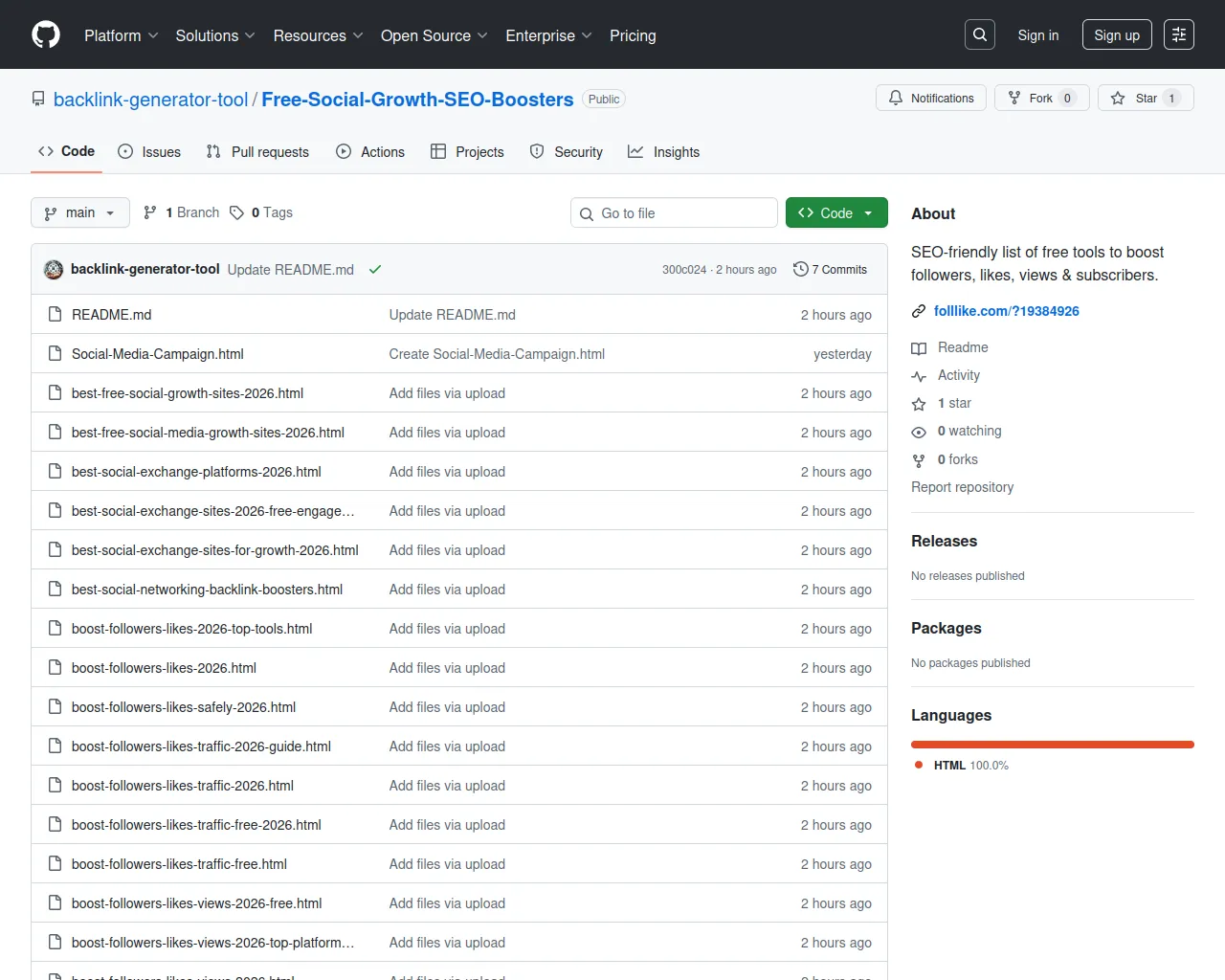1225x980 pixels.
Task: Star this repository
Action: click(x=1145, y=99)
